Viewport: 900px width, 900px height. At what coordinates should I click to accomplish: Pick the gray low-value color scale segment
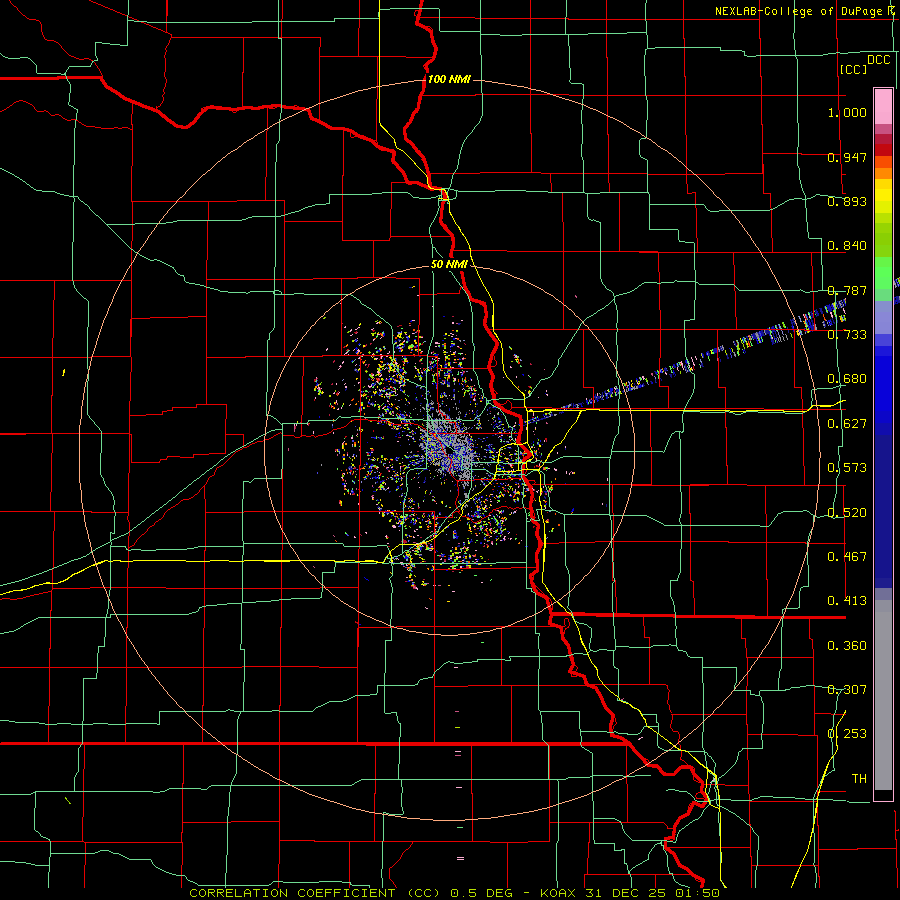(x=883, y=695)
